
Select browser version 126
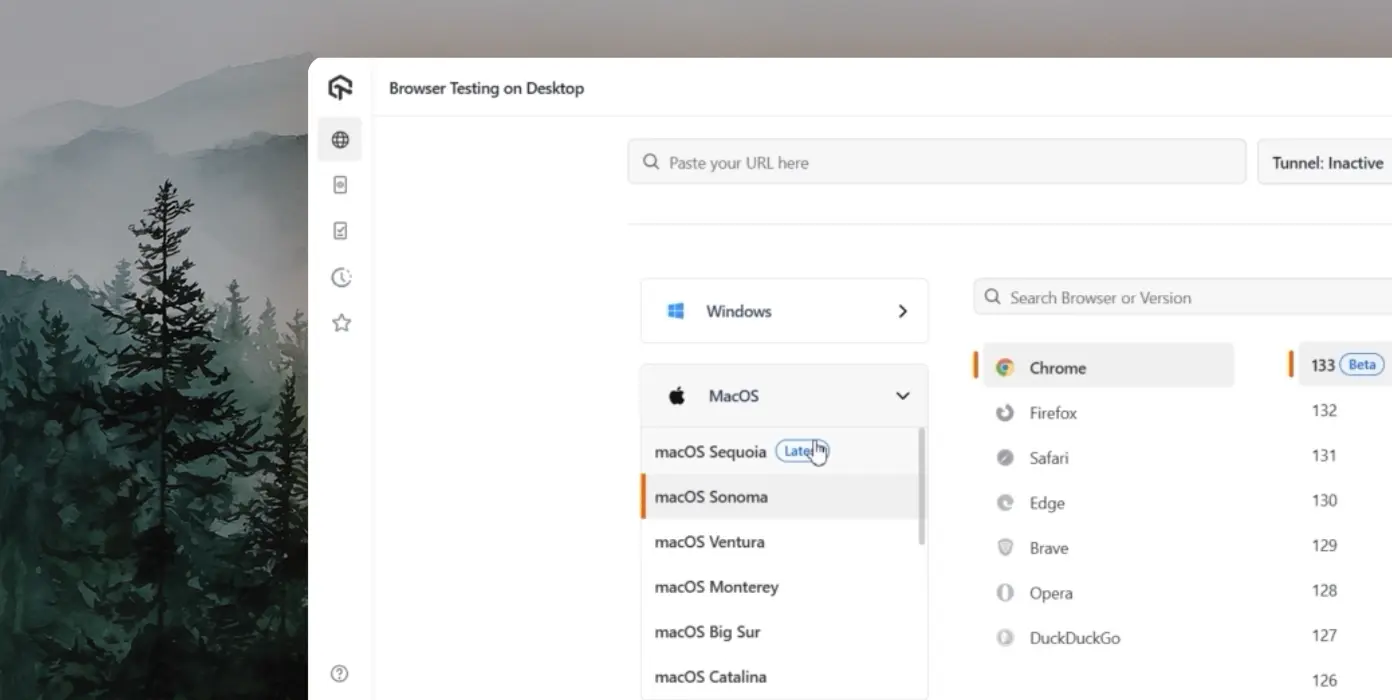point(1324,680)
